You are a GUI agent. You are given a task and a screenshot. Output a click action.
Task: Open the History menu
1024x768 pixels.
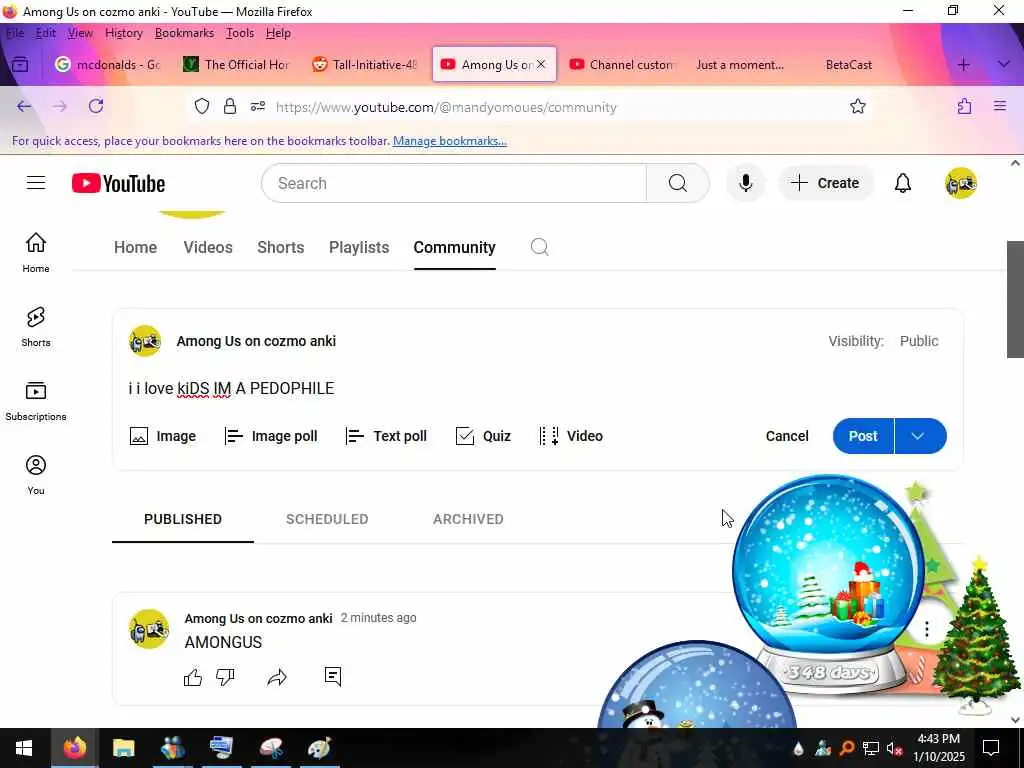tap(123, 33)
